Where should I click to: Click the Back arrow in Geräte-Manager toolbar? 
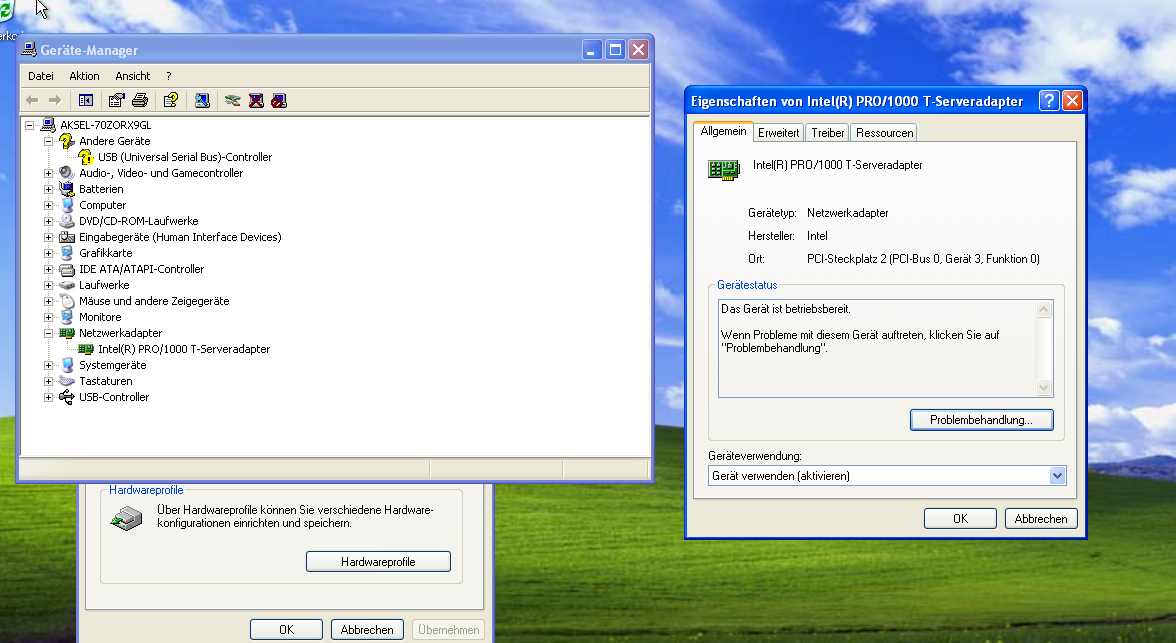[32, 101]
